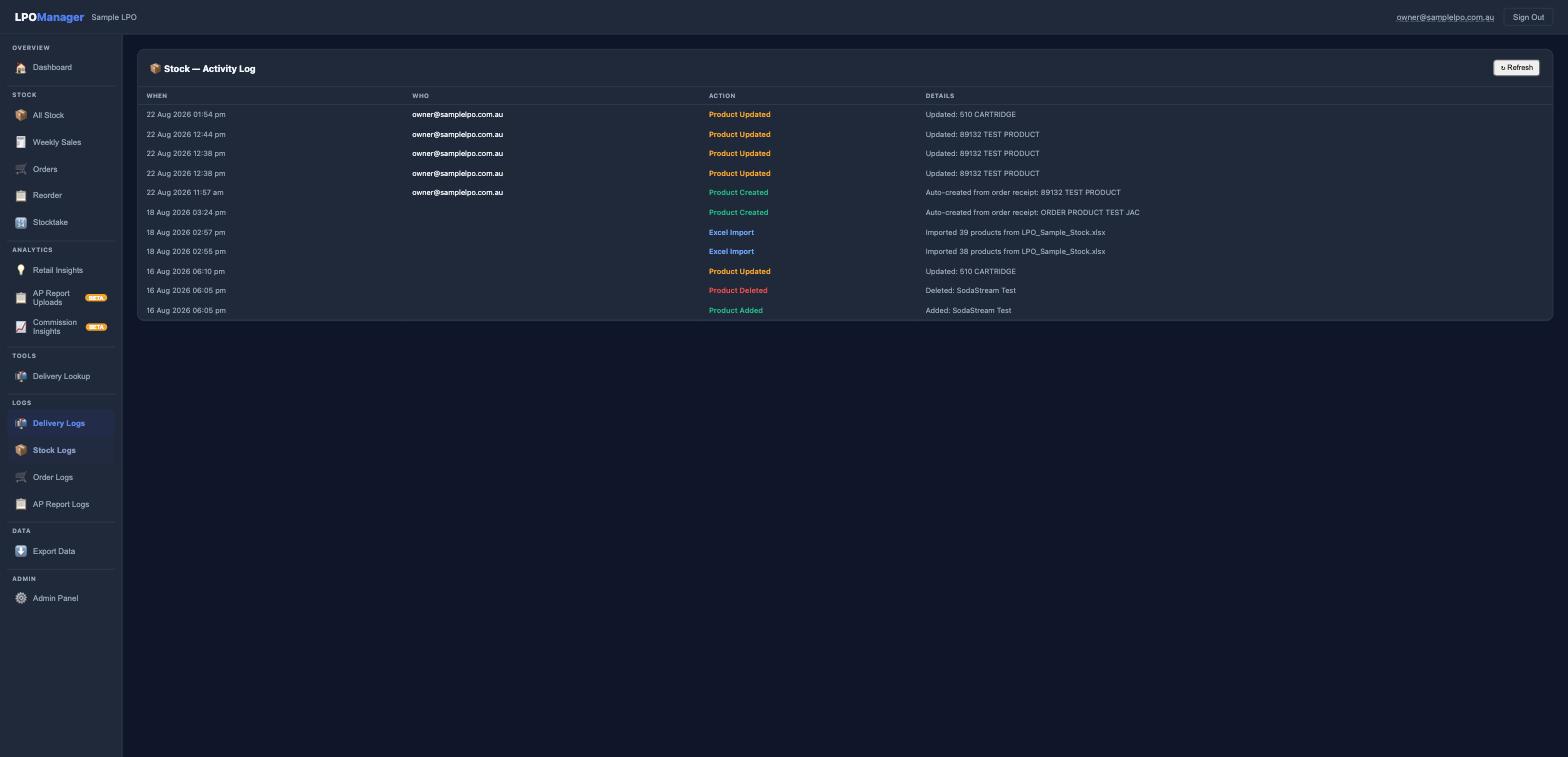Refresh the stock activity log
Screen dimensions: 1568x757
coord(1516,68)
